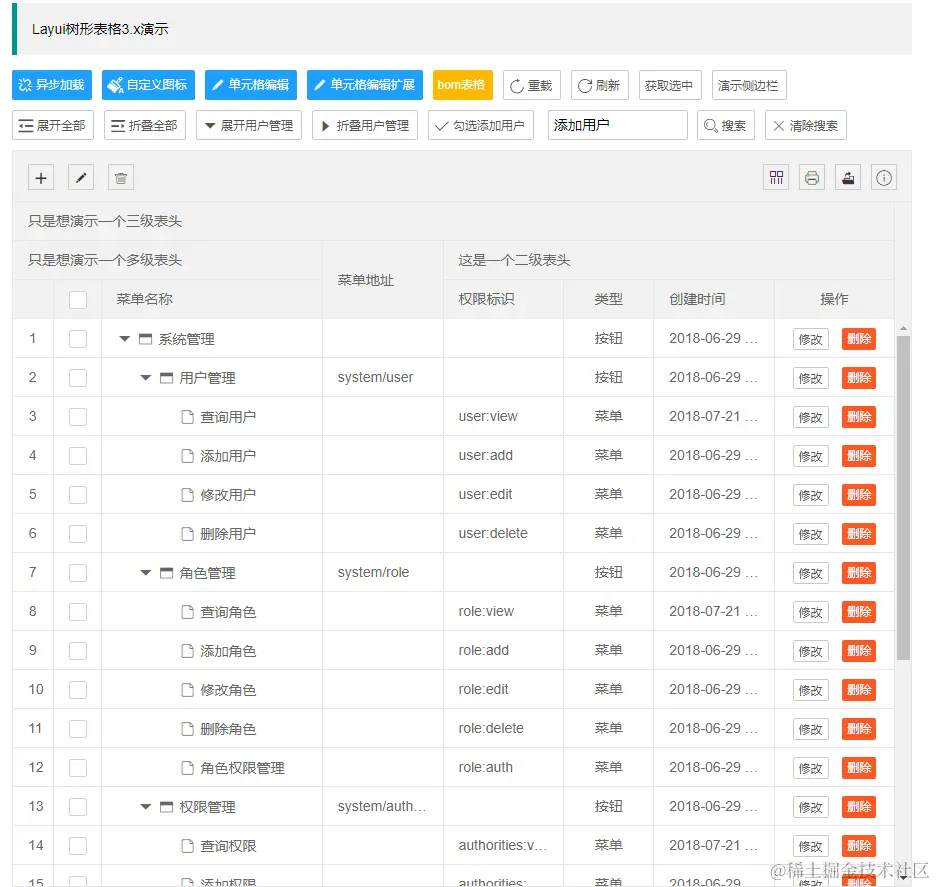936x887 pixels.
Task: Click file icon beside 查询用户
Action: [x=187, y=417]
